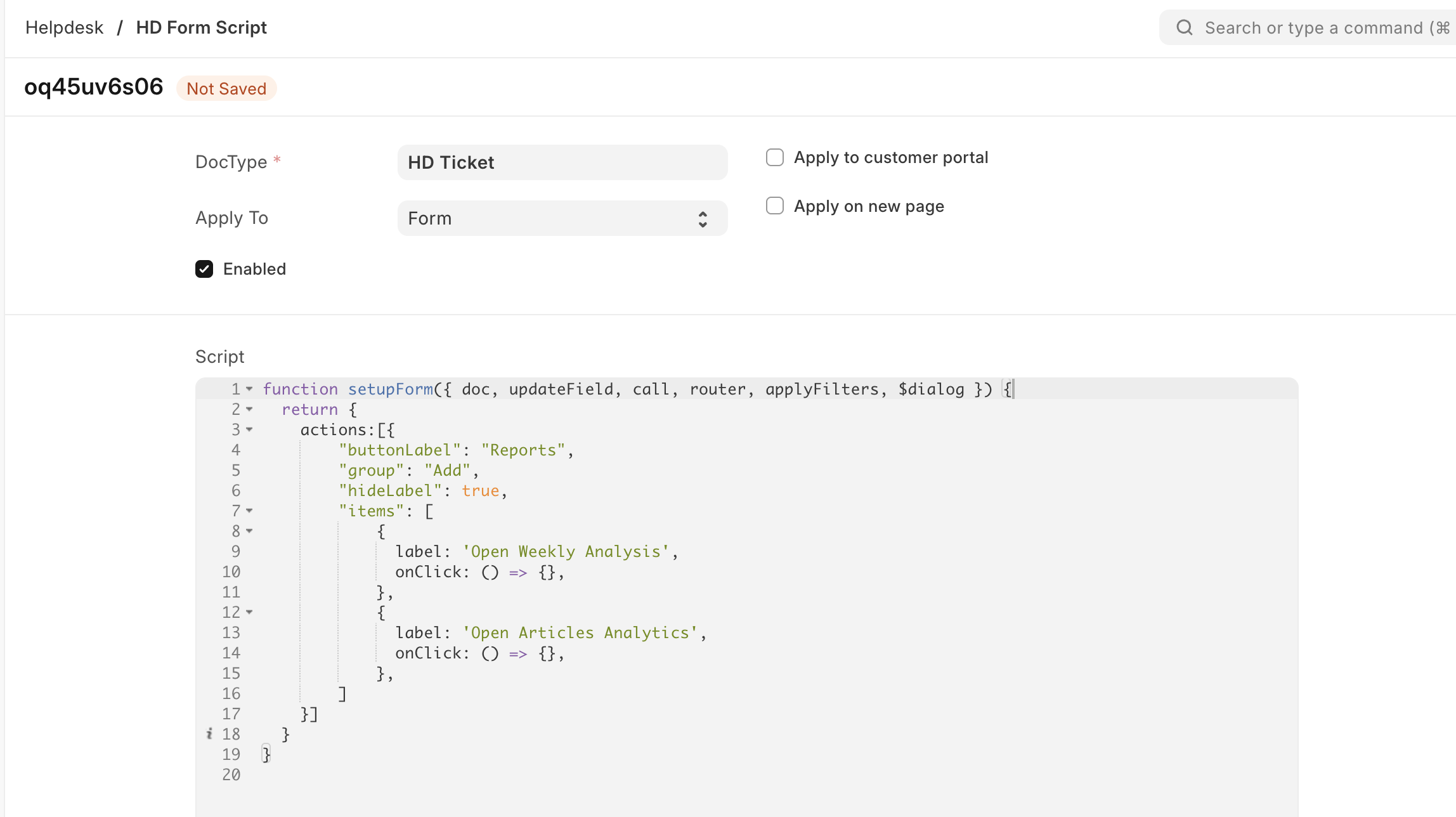1456x817 pixels.
Task: Click the info marker beside line 18
Action: coord(209,734)
